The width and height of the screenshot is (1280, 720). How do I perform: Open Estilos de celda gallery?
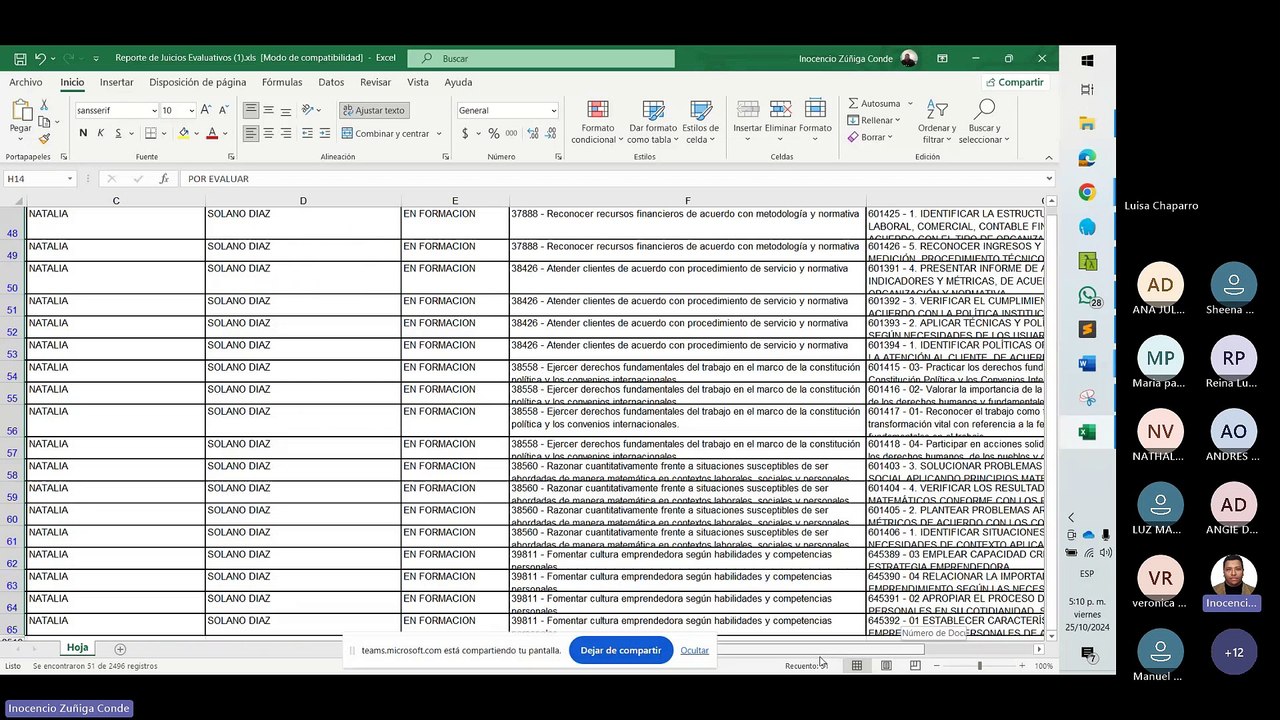[700, 122]
